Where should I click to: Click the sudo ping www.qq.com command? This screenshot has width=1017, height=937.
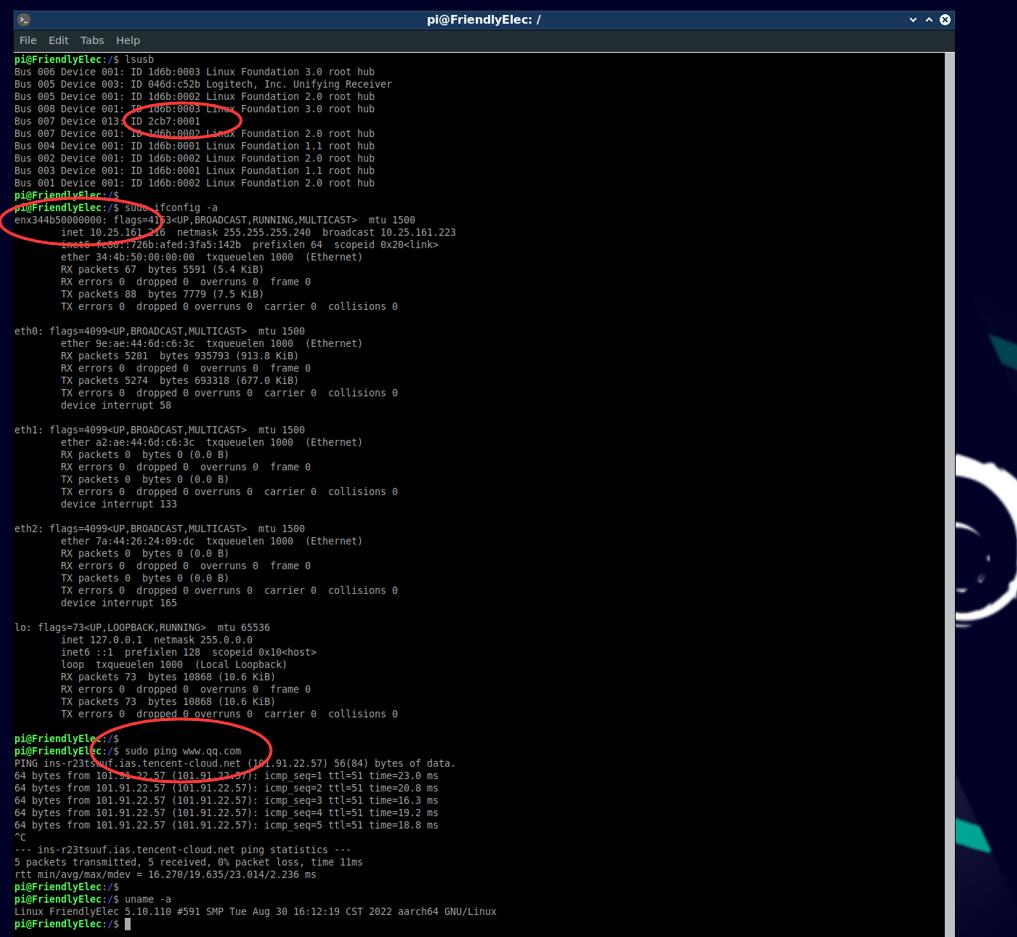(183, 751)
